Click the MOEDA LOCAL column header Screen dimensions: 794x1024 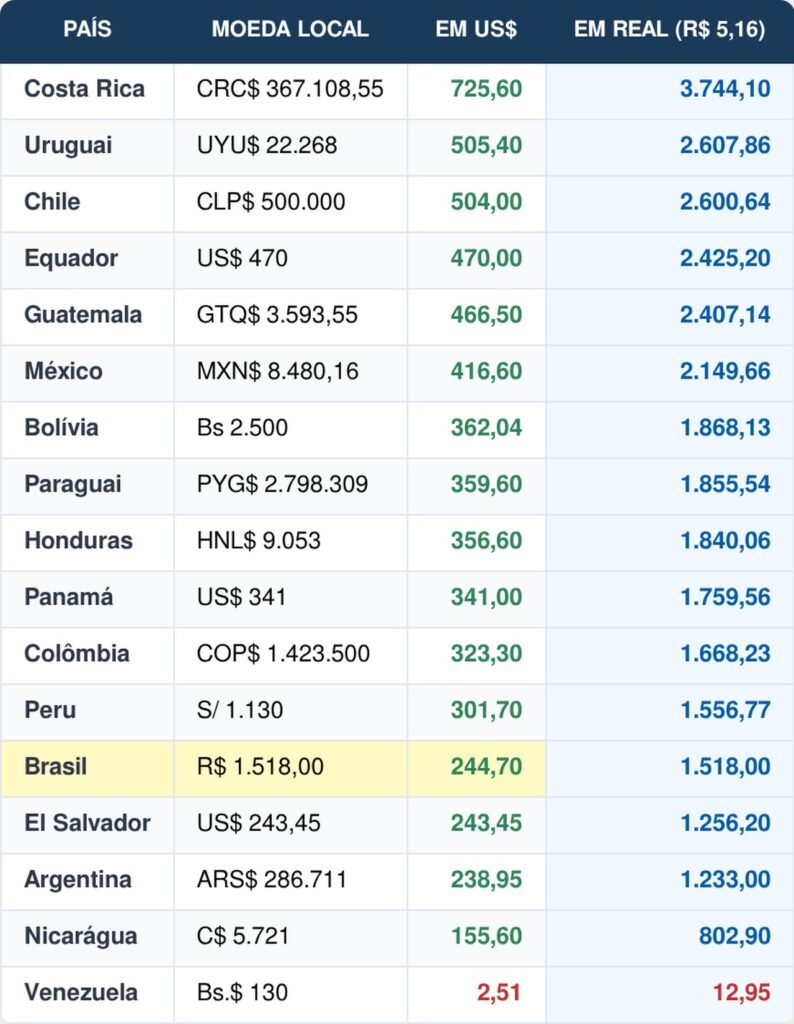pyautogui.click(x=290, y=30)
